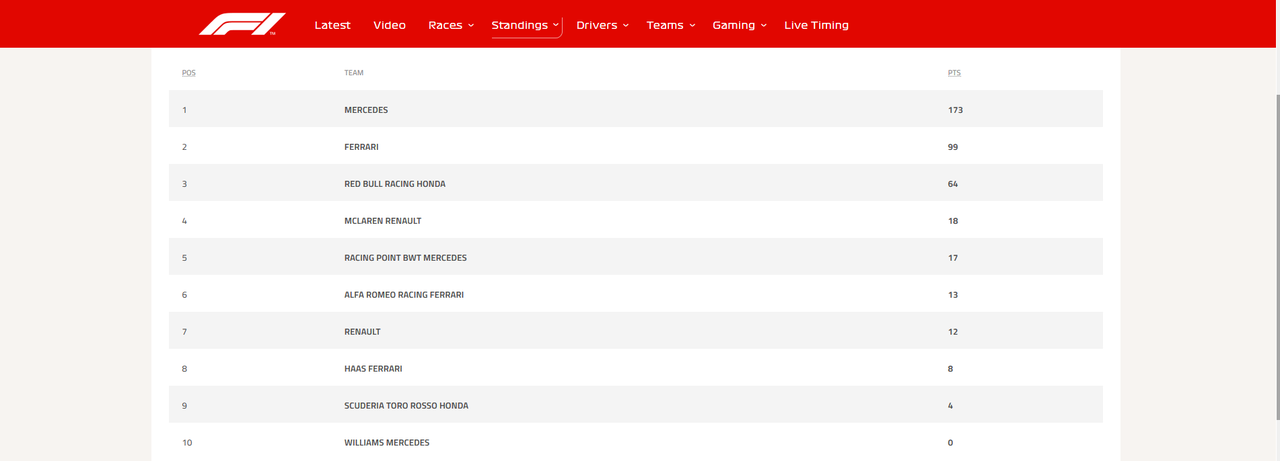Select the 13 points value for Alfa Romeo
Viewport: 1280px width, 461px height.
[953, 295]
